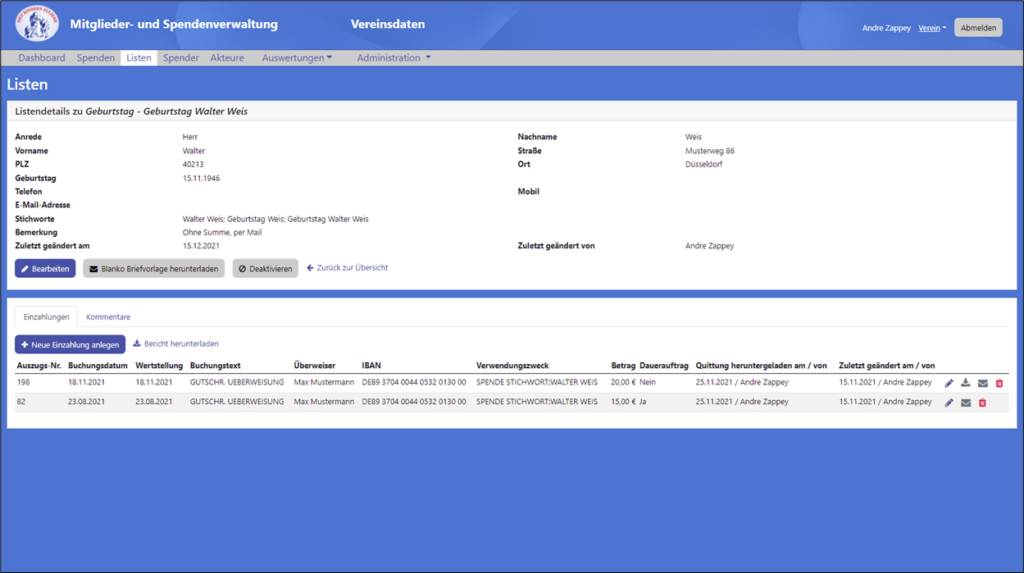Image resolution: width=1024 pixels, height=573 pixels.
Task: Open the Auswertungen dropdown menu
Action: coord(297,57)
